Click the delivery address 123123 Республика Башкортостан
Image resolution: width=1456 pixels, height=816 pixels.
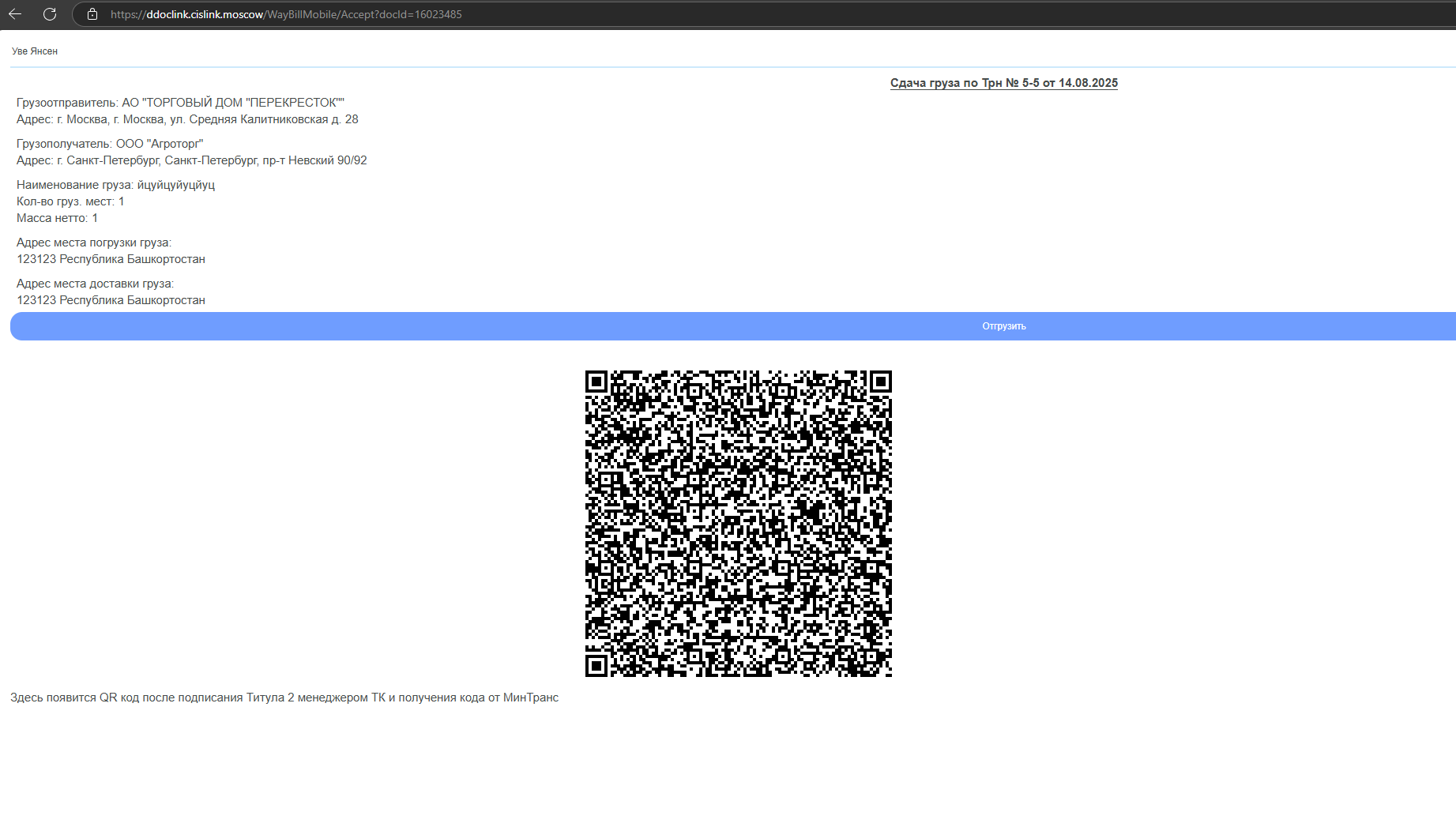tap(111, 300)
